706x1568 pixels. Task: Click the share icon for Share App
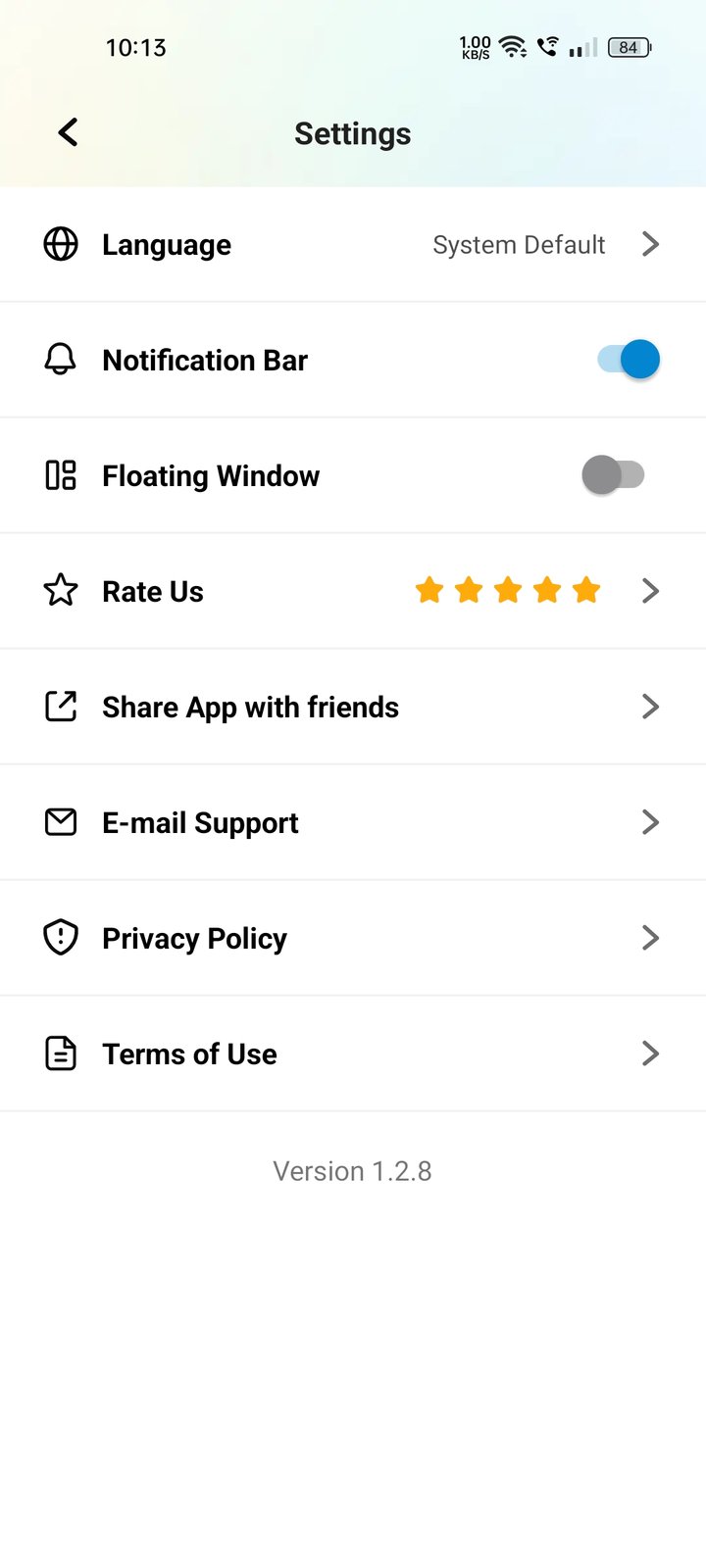pos(61,707)
